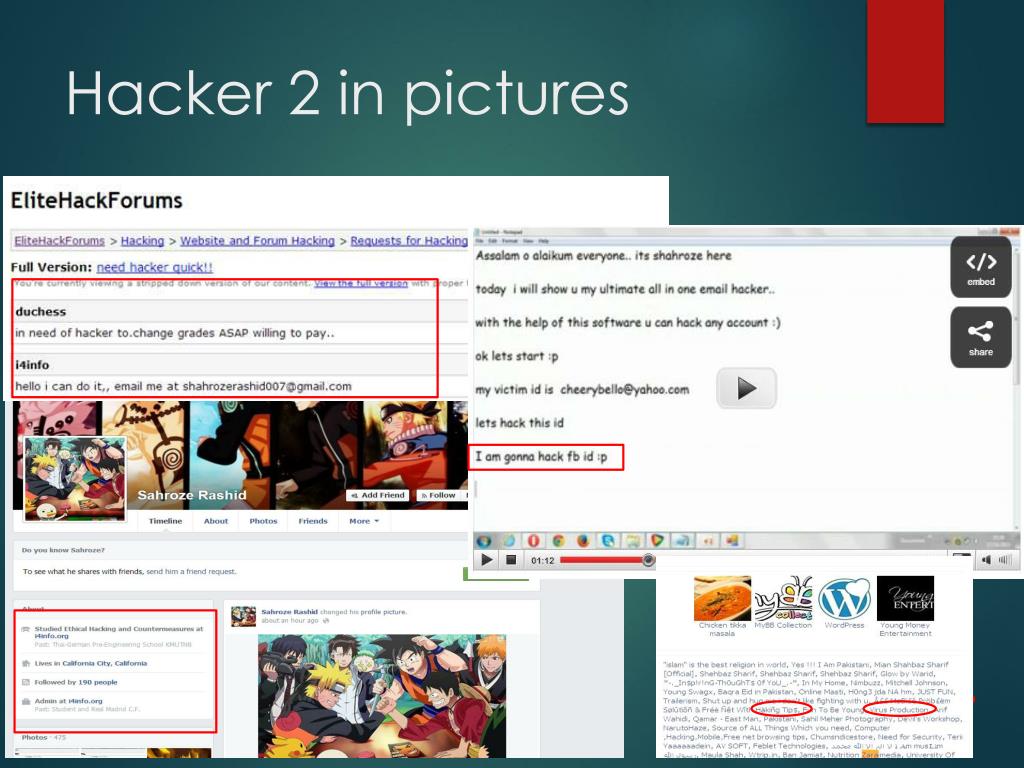
Task: Play the video from the player bar
Action: coord(487,560)
